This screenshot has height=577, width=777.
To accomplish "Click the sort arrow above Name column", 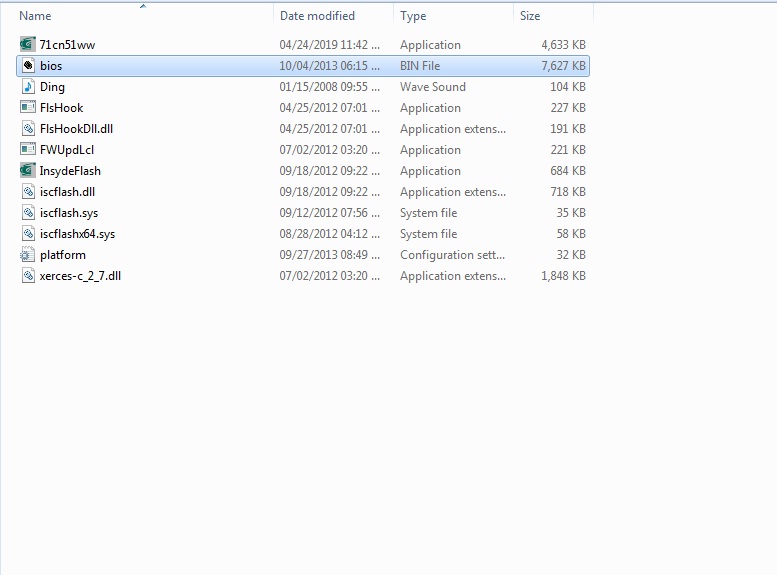I will [x=143, y=6].
